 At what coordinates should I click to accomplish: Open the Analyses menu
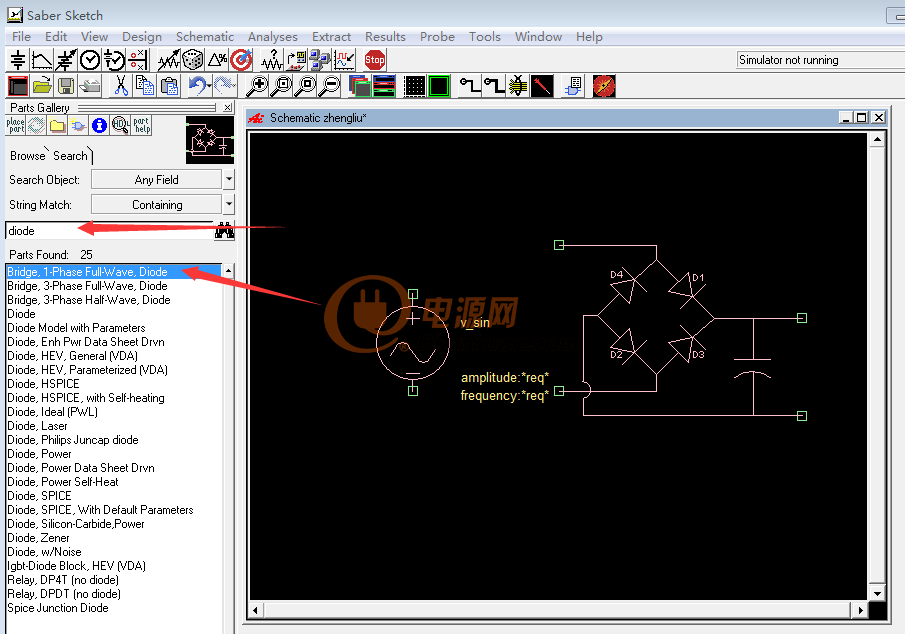273,36
